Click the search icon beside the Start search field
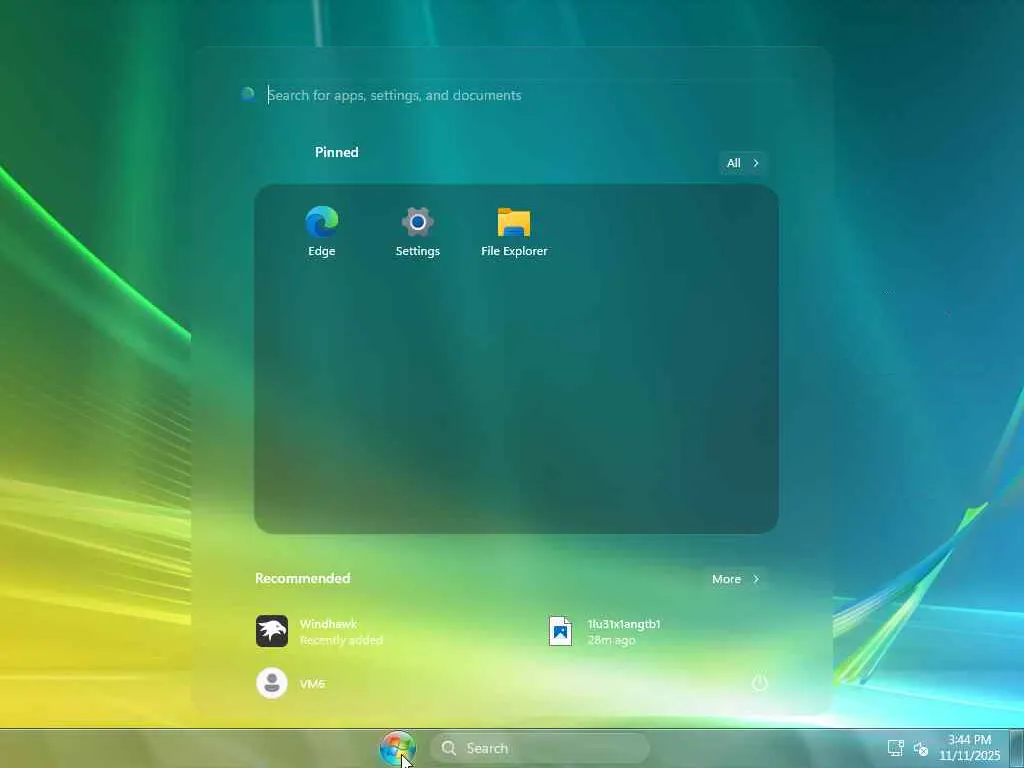 click(x=248, y=95)
